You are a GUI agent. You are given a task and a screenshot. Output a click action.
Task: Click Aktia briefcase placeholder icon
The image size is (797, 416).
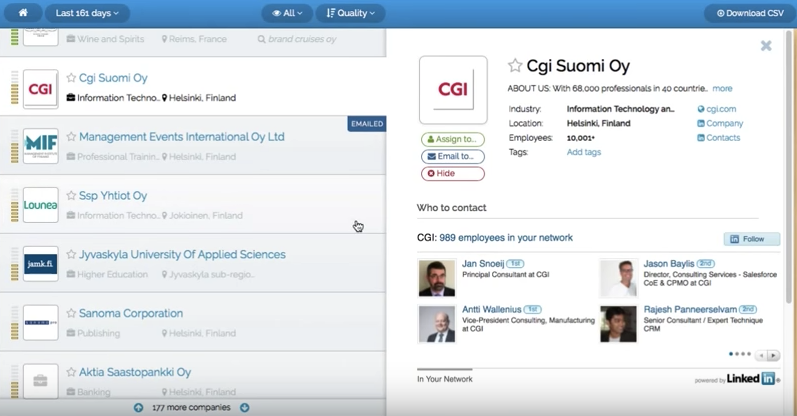41,381
